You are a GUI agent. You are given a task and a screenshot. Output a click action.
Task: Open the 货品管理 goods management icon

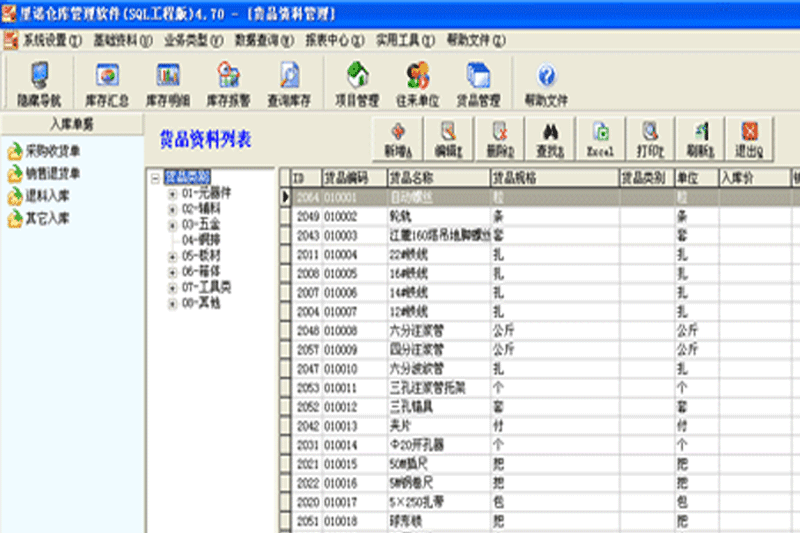478,75
